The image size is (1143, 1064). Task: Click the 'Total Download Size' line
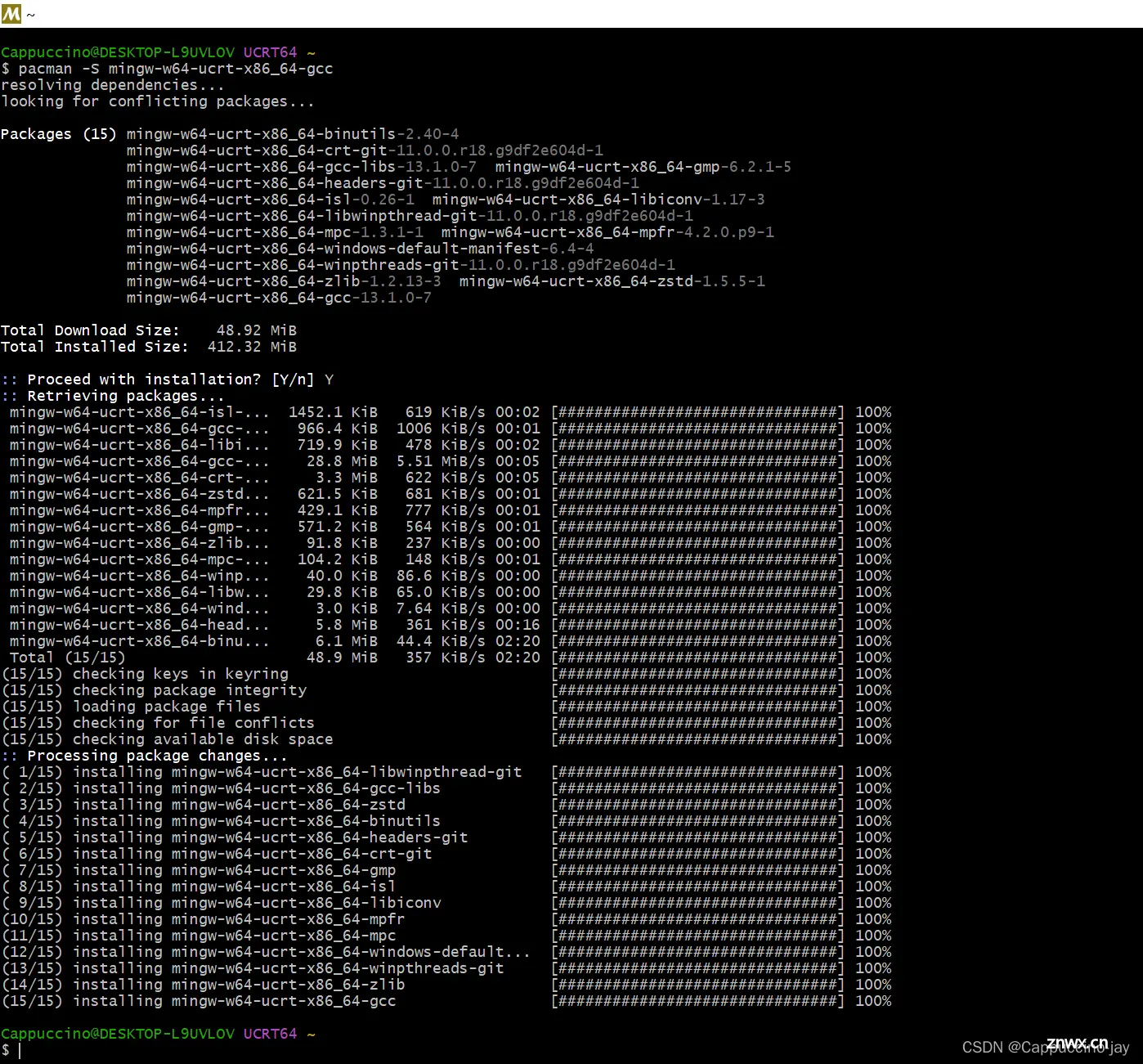pos(149,330)
